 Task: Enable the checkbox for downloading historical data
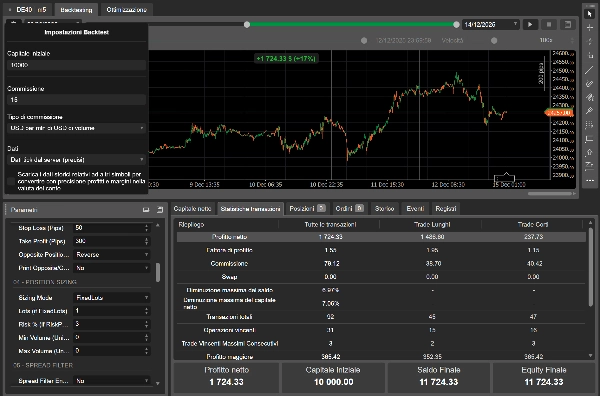coord(11,181)
